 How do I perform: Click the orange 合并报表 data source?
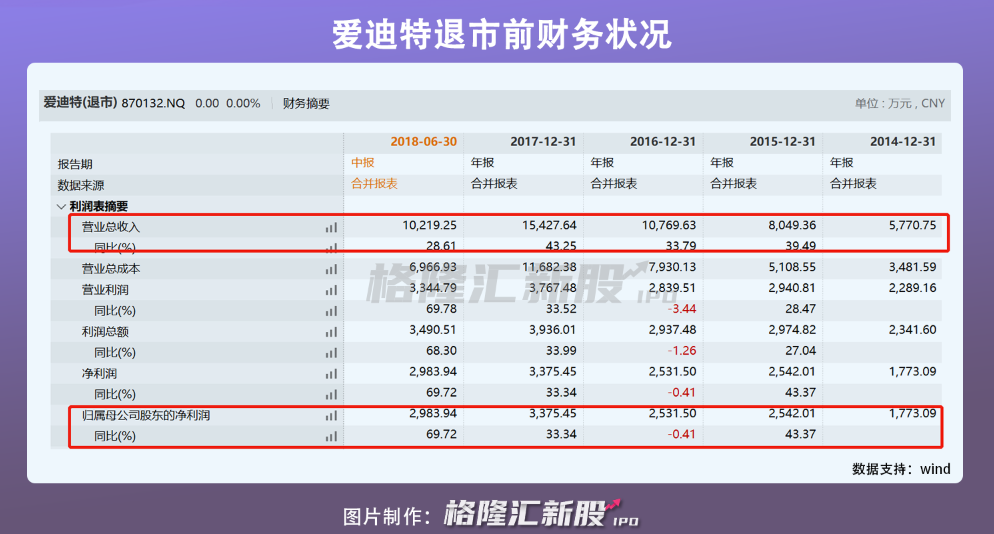point(375,184)
